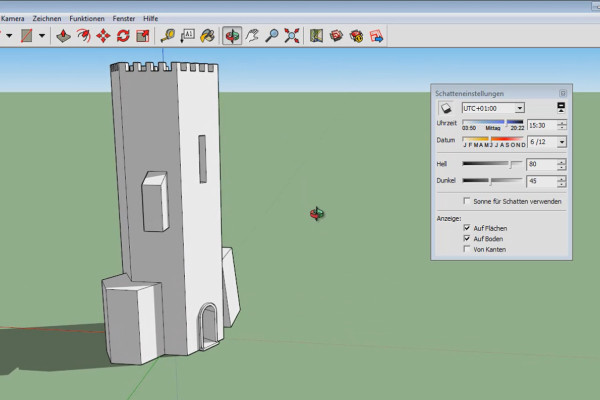Open the Kamera menu
The height and width of the screenshot is (400, 600).
click(13, 18)
